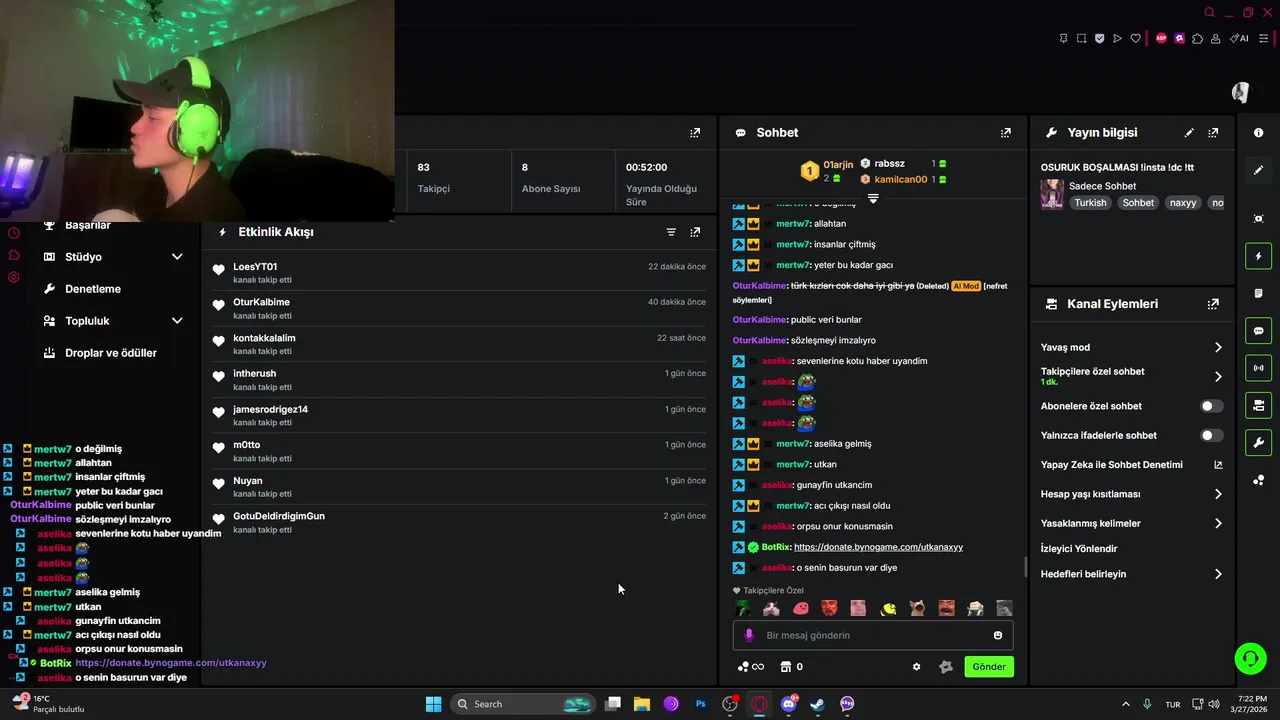Click the info icon in right sidebar
This screenshot has width=1280, height=720.
tap(1258, 132)
